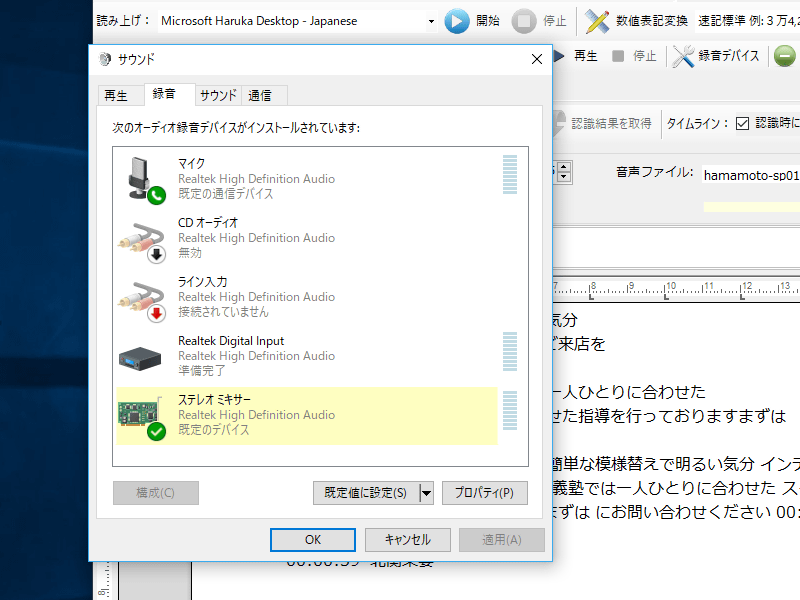Screen dimensions: 800x600
Task: Click the 再生 play triangle in second toolbar
Action: point(559,56)
